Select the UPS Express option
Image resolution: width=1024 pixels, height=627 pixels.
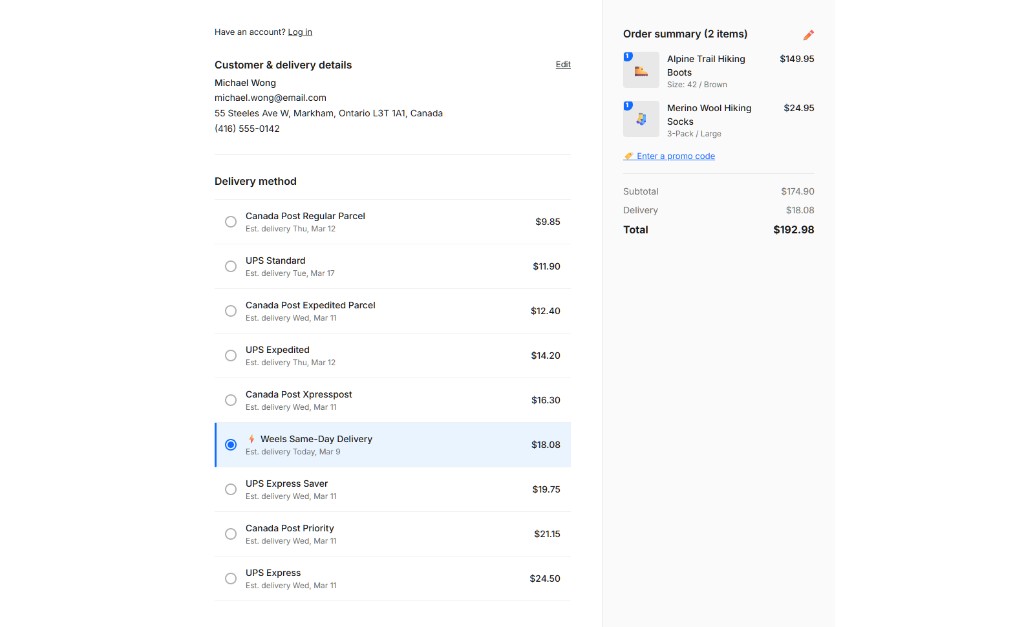click(230, 578)
